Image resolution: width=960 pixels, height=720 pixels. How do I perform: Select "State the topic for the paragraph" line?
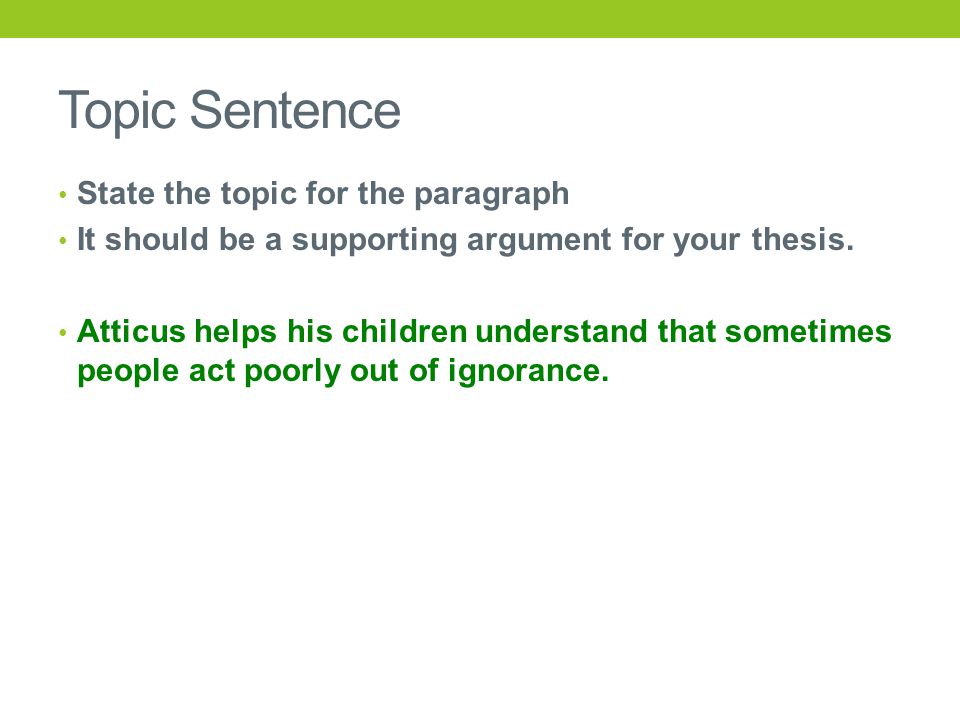click(x=323, y=194)
